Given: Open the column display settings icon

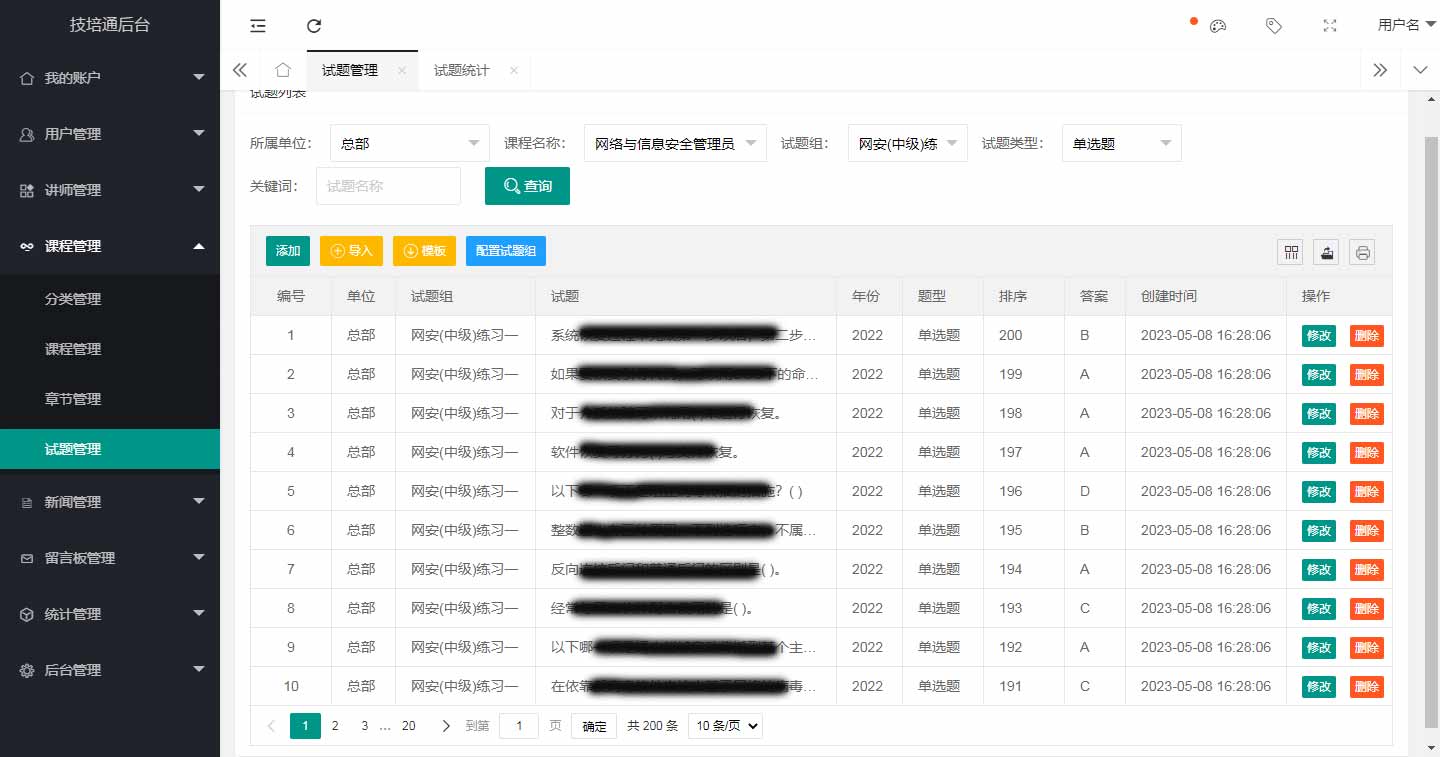Looking at the screenshot, I should coord(1289,252).
